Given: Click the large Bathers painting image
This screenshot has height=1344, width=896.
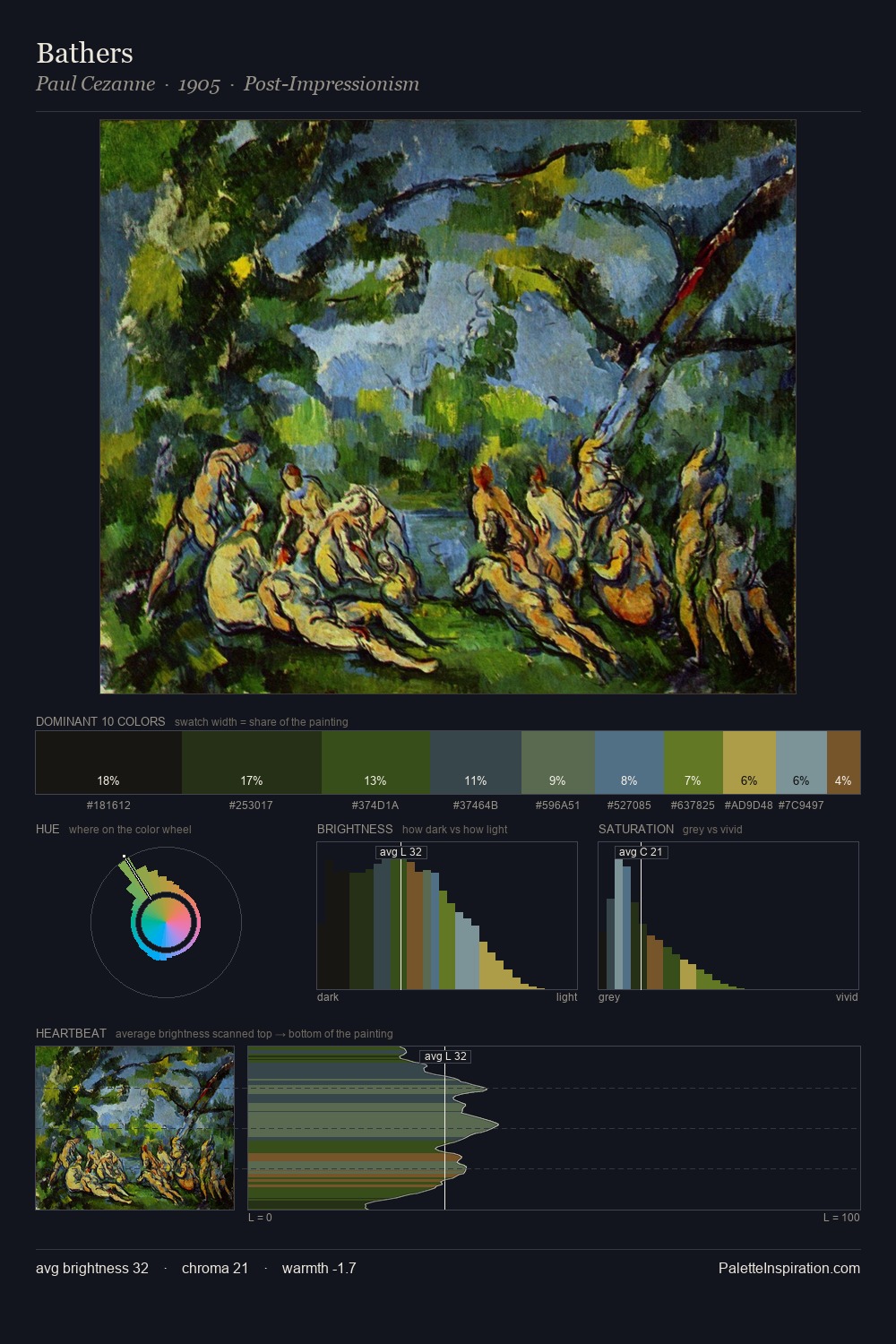Looking at the screenshot, I should tap(448, 407).
